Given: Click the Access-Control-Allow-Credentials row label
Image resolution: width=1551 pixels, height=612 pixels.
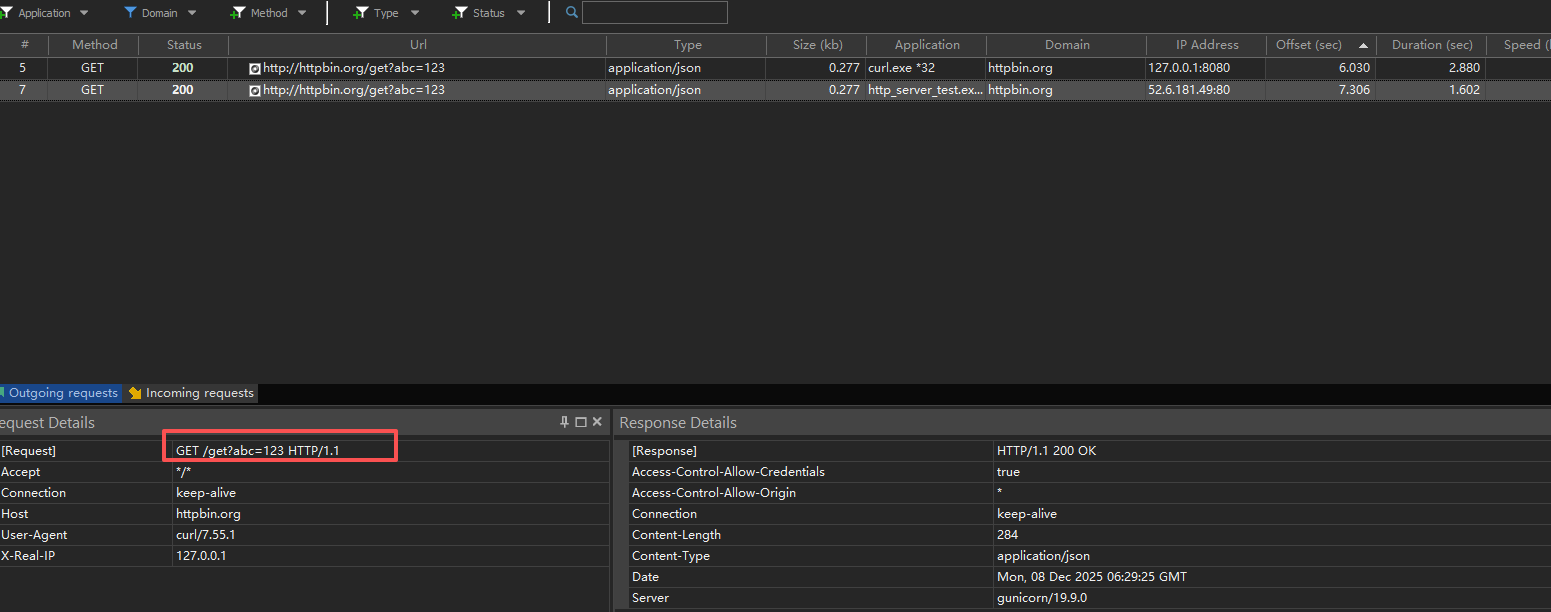Looking at the screenshot, I should (728, 472).
